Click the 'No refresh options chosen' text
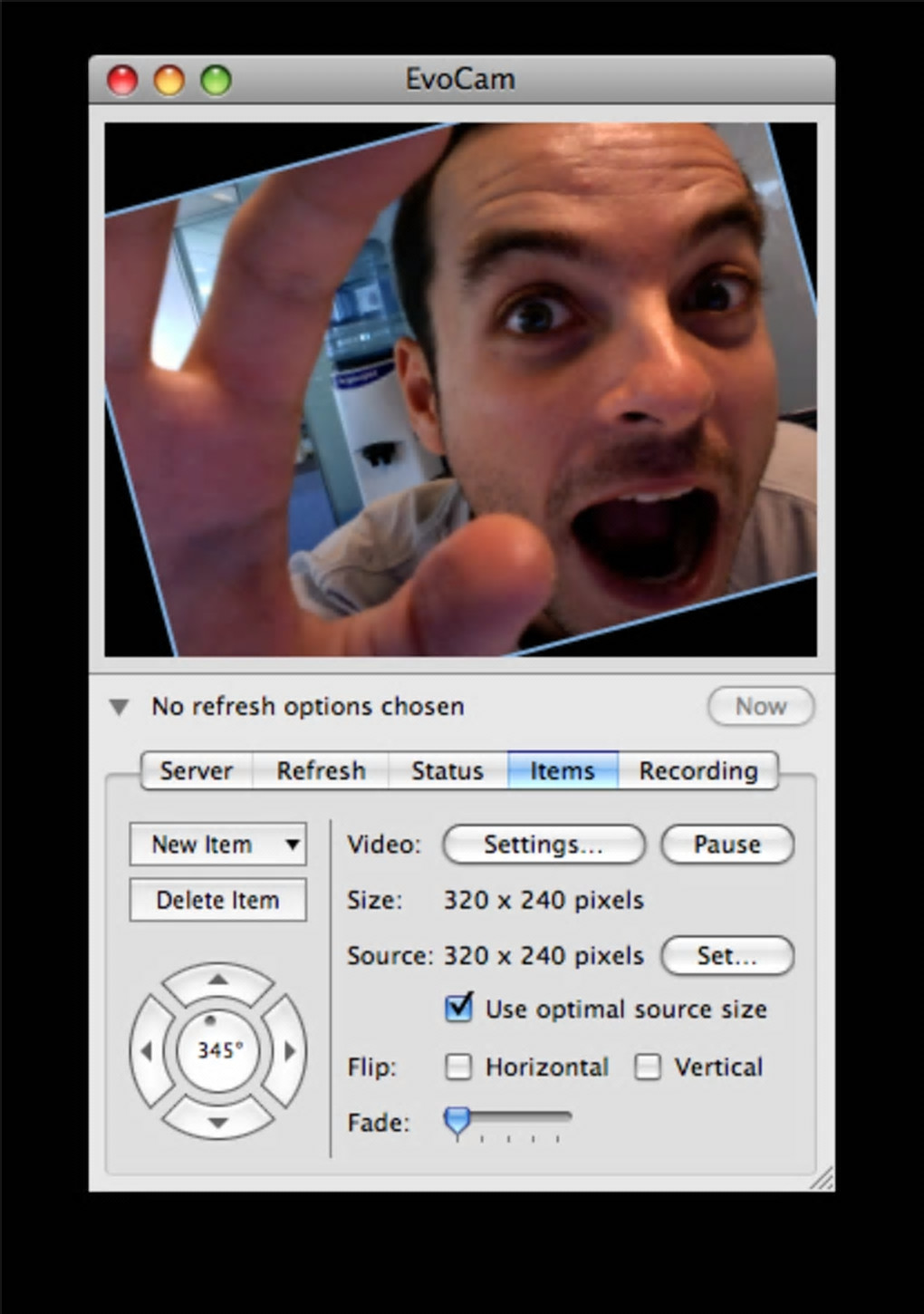This screenshot has height=1314, width=924. click(308, 707)
